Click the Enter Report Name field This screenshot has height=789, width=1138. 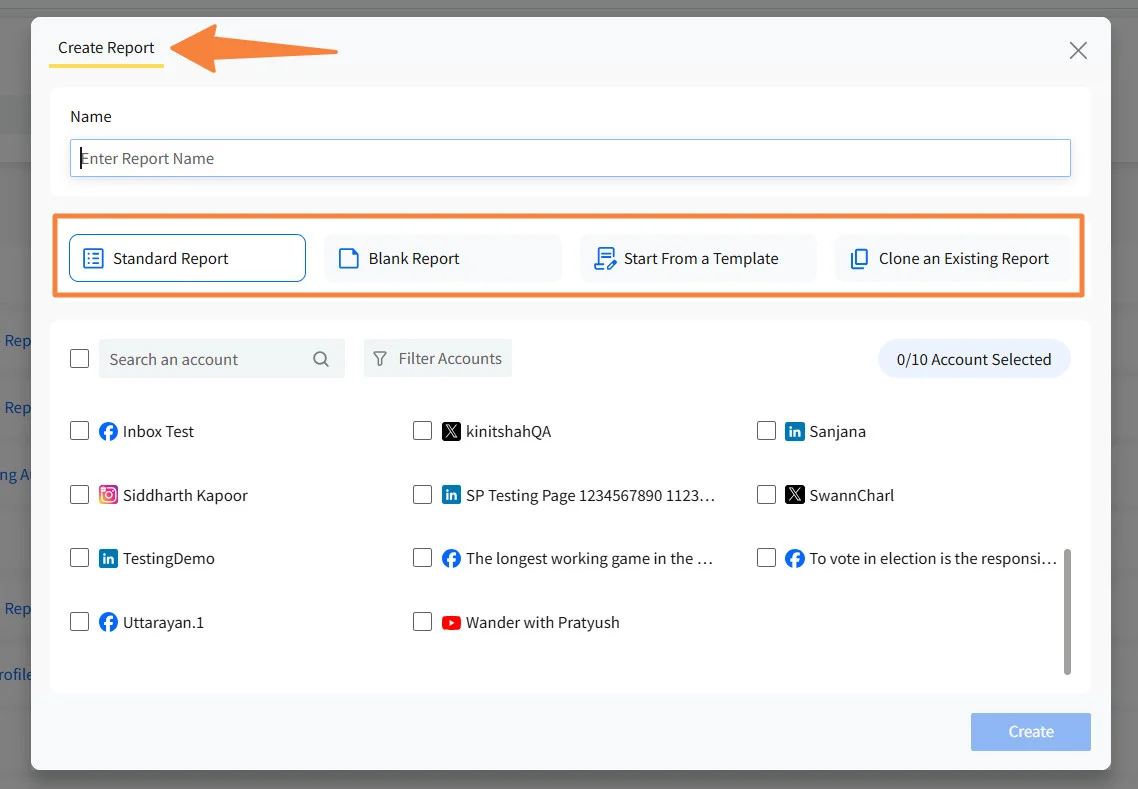570,158
